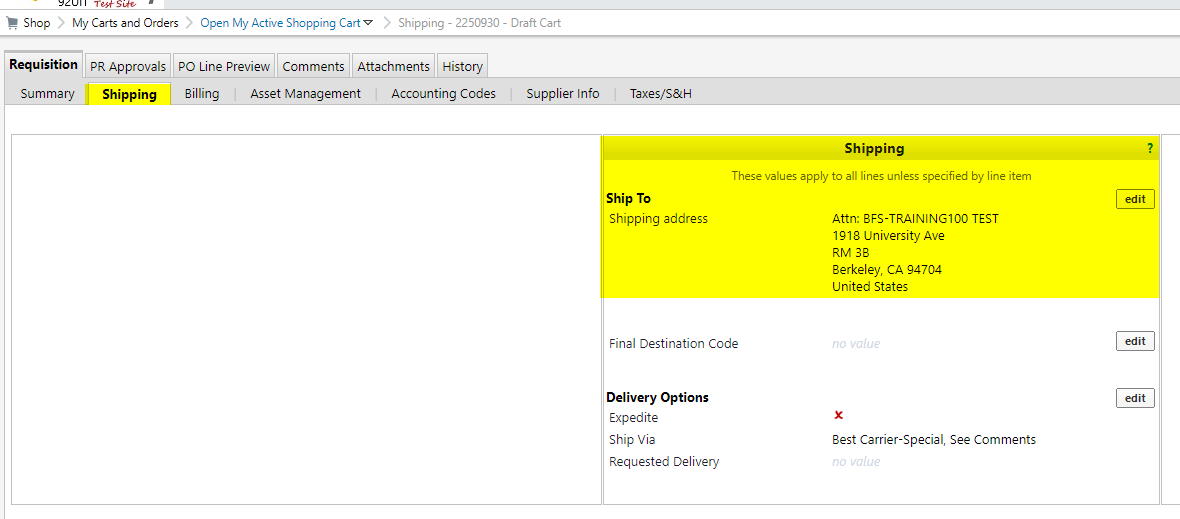Image resolution: width=1180 pixels, height=519 pixels.
Task: Go to the Summary sub-tab
Action: point(47,94)
